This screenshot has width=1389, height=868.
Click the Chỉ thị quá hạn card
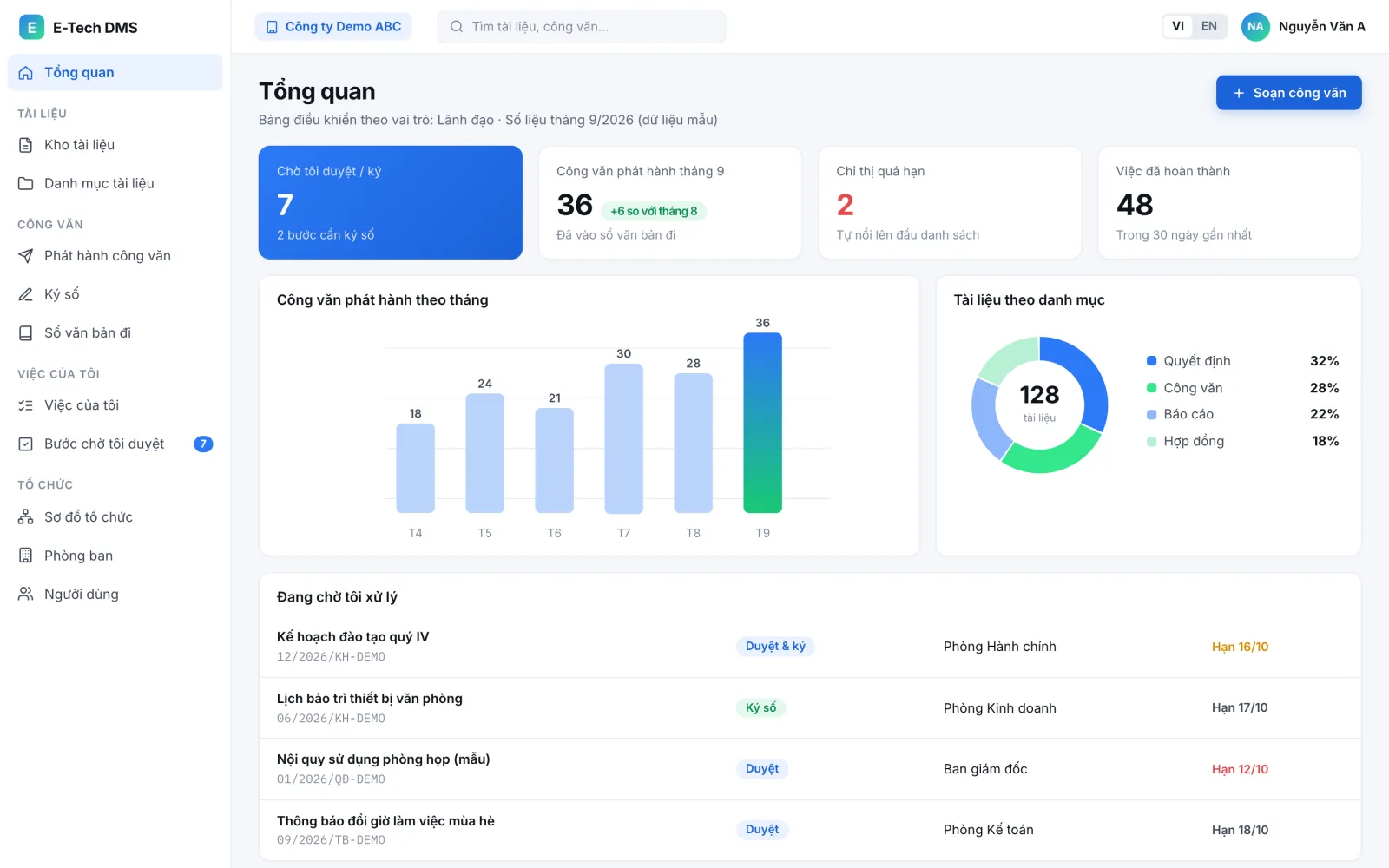(x=950, y=202)
